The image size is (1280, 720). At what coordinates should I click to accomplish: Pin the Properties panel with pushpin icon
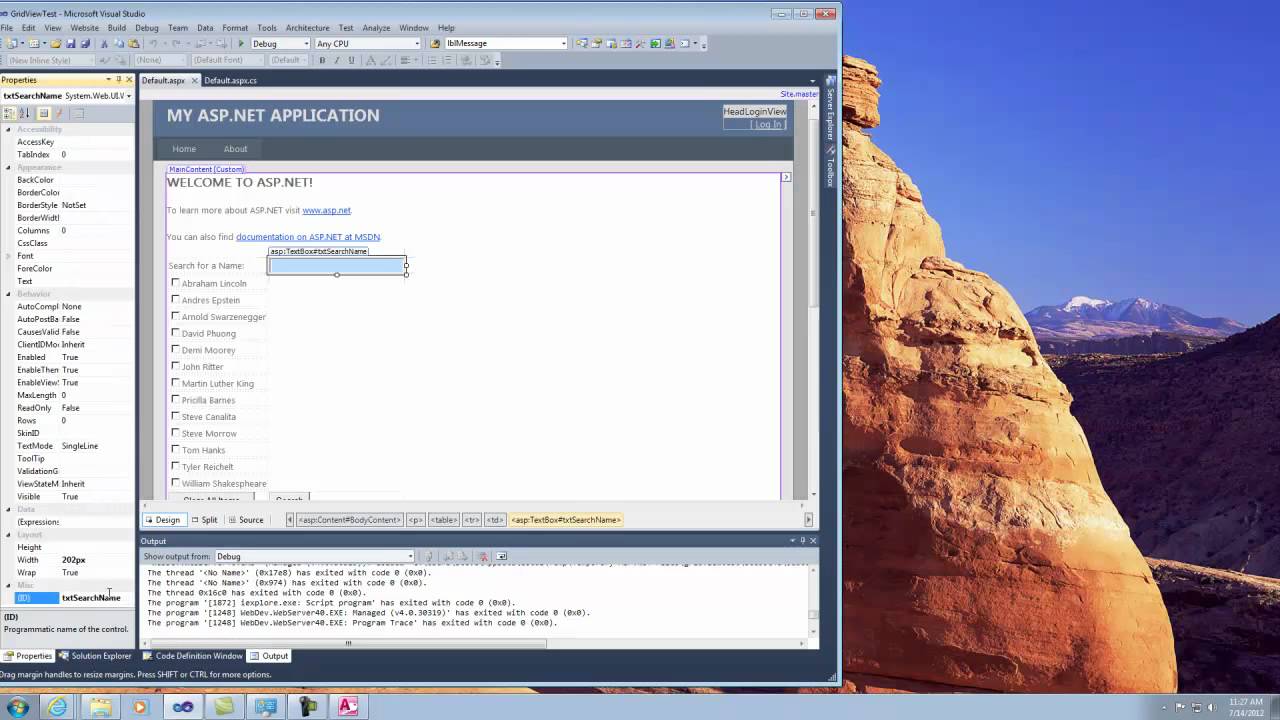[119, 79]
